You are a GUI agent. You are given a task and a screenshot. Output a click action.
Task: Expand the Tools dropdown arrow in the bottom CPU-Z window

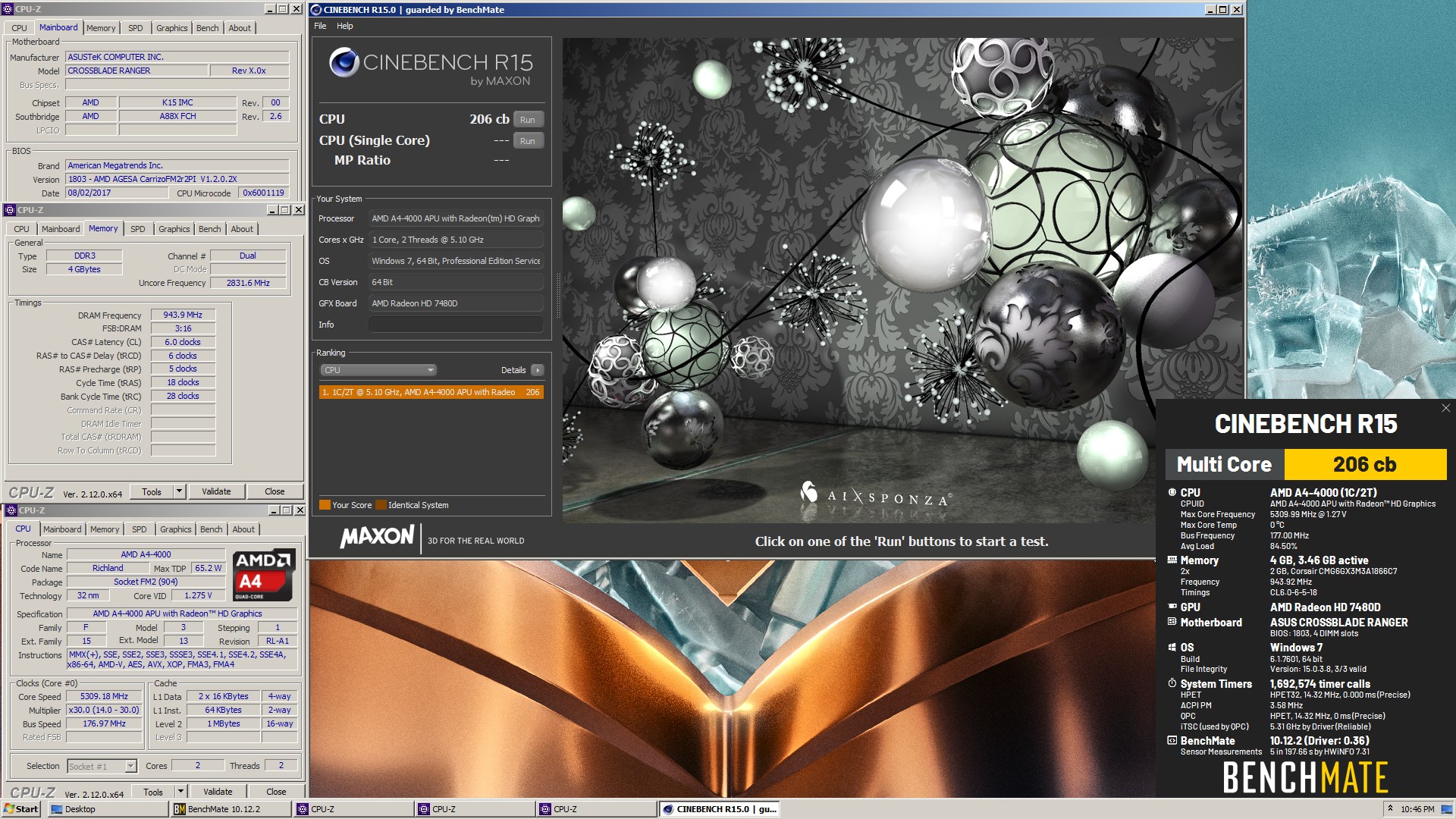[180, 792]
